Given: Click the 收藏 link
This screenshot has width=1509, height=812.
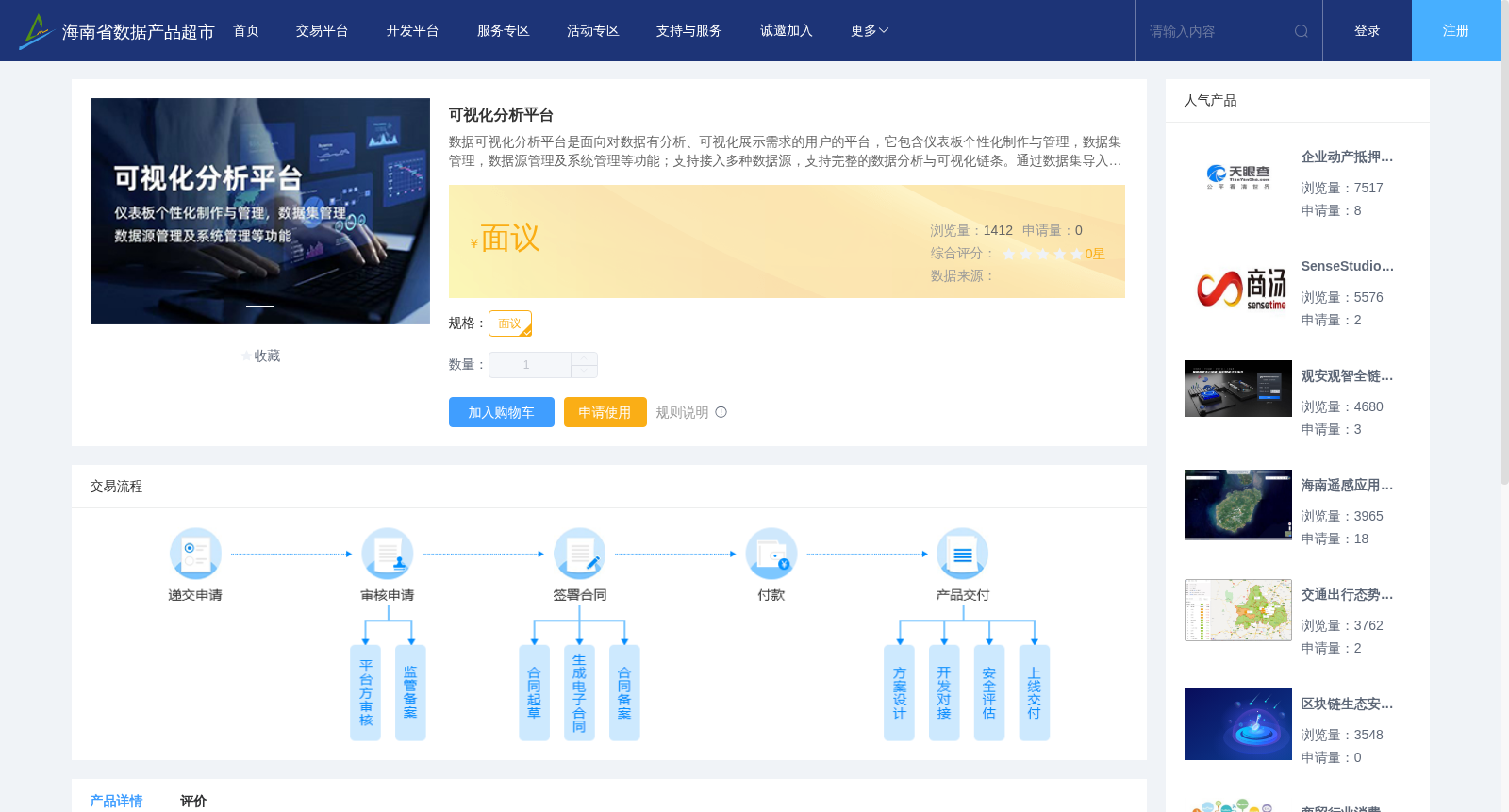Looking at the screenshot, I should click(x=267, y=356).
